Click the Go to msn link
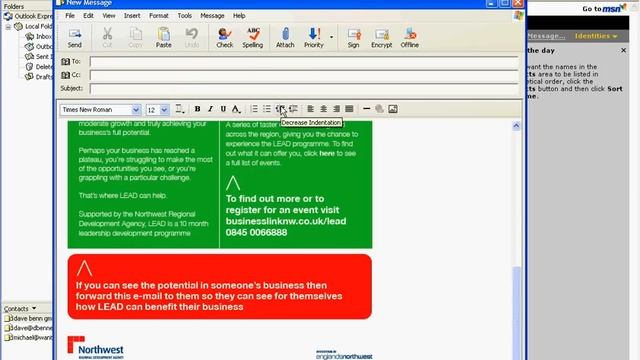The height and width of the screenshot is (360, 640). click(604, 8)
